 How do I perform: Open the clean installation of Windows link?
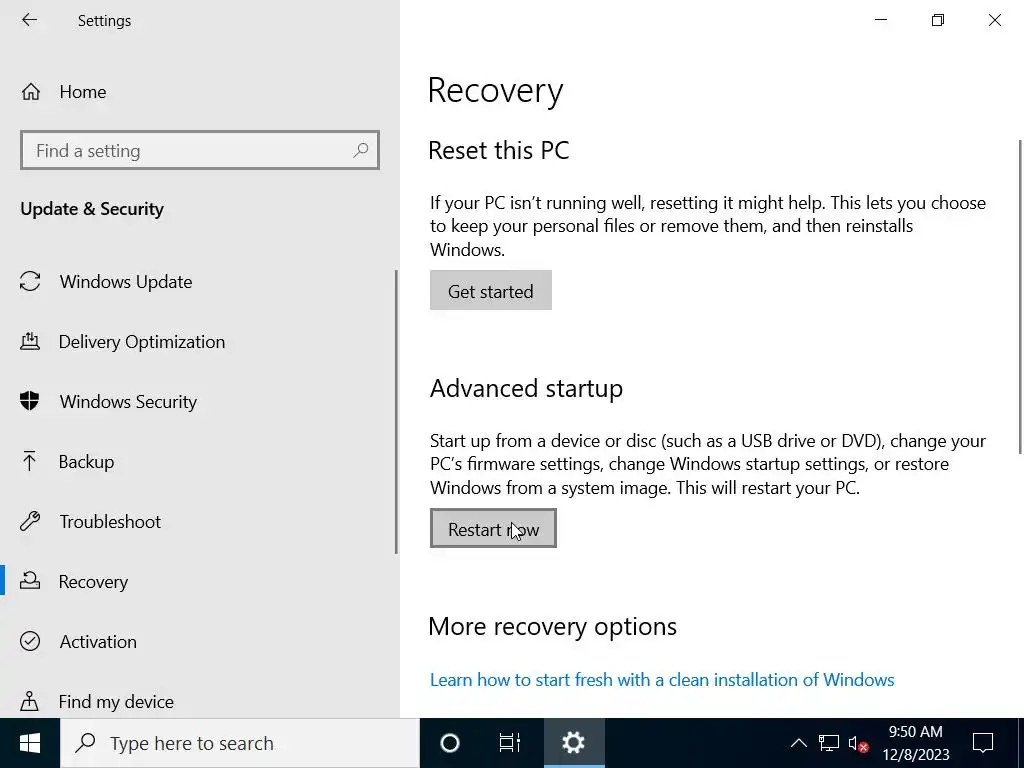point(662,680)
